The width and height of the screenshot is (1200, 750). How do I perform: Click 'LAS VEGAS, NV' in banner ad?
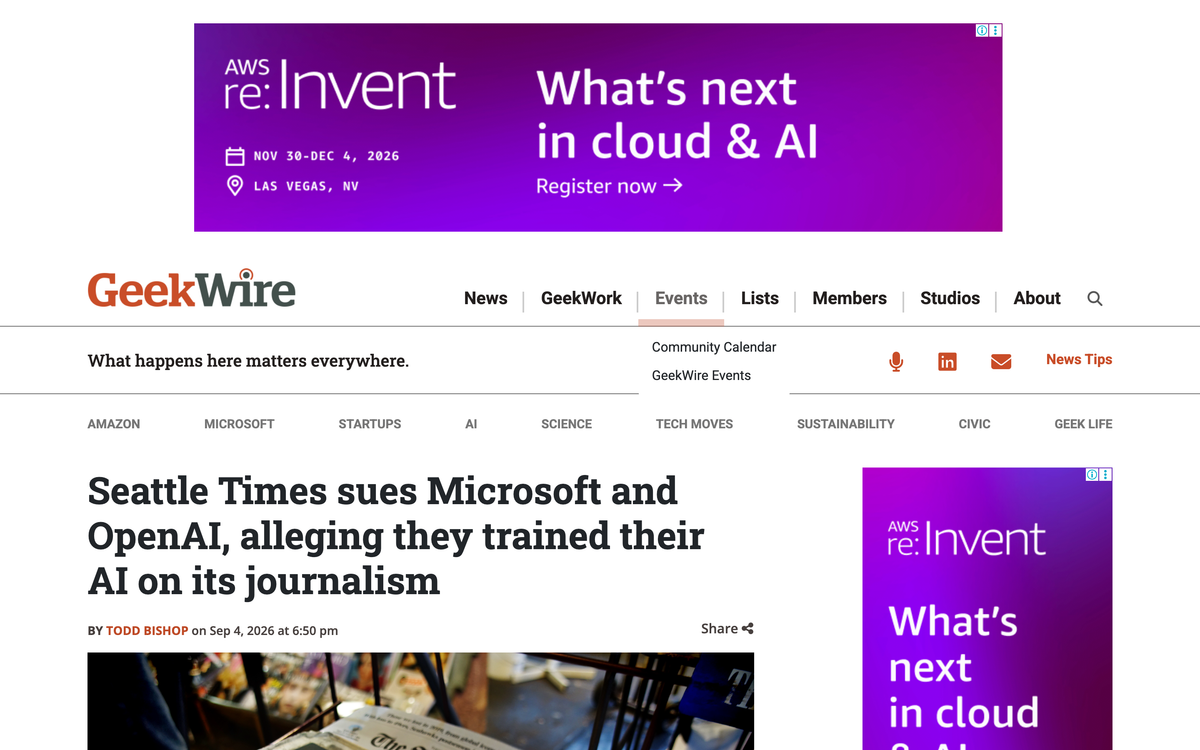tap(306, 186)
